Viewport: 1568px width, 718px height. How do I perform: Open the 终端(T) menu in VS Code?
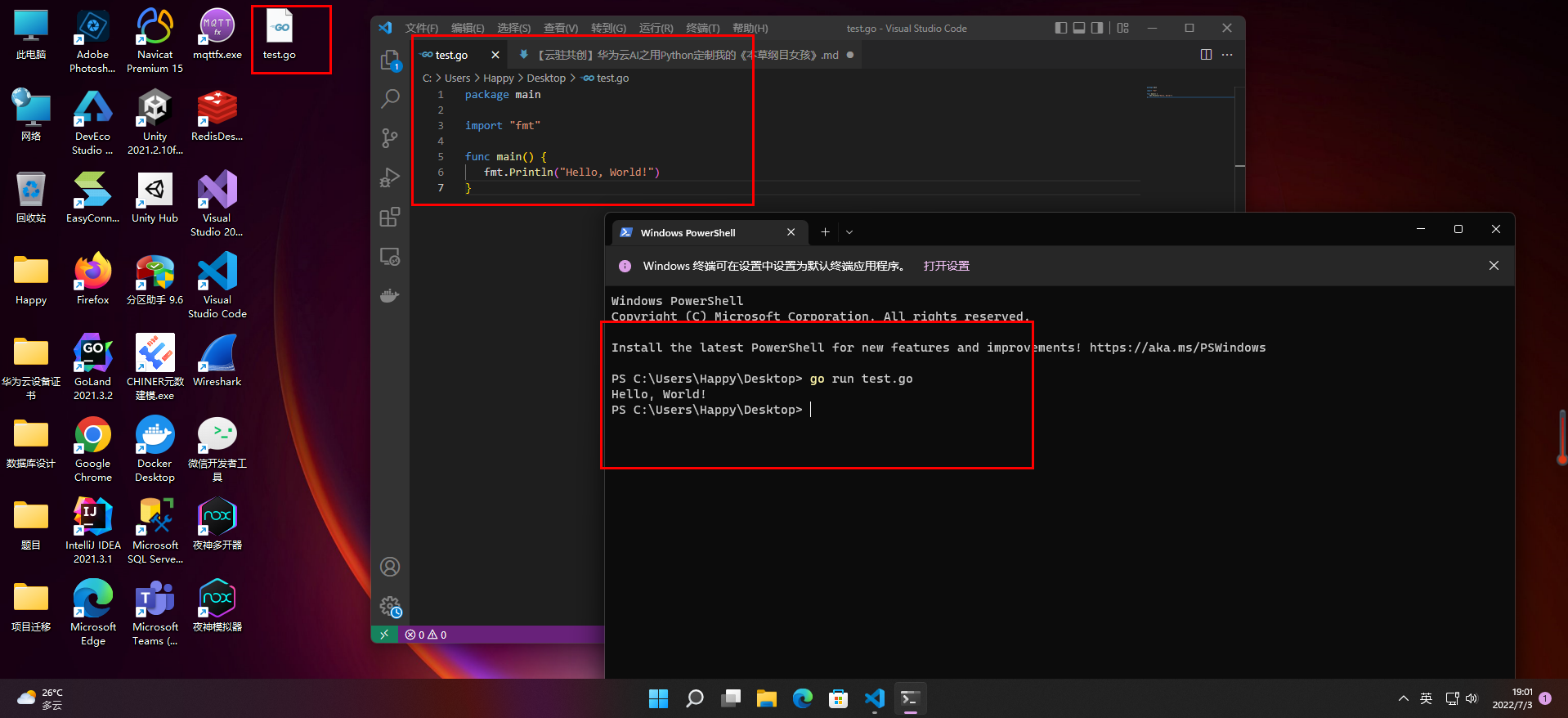pyautogui.click(x=703, y=28)
